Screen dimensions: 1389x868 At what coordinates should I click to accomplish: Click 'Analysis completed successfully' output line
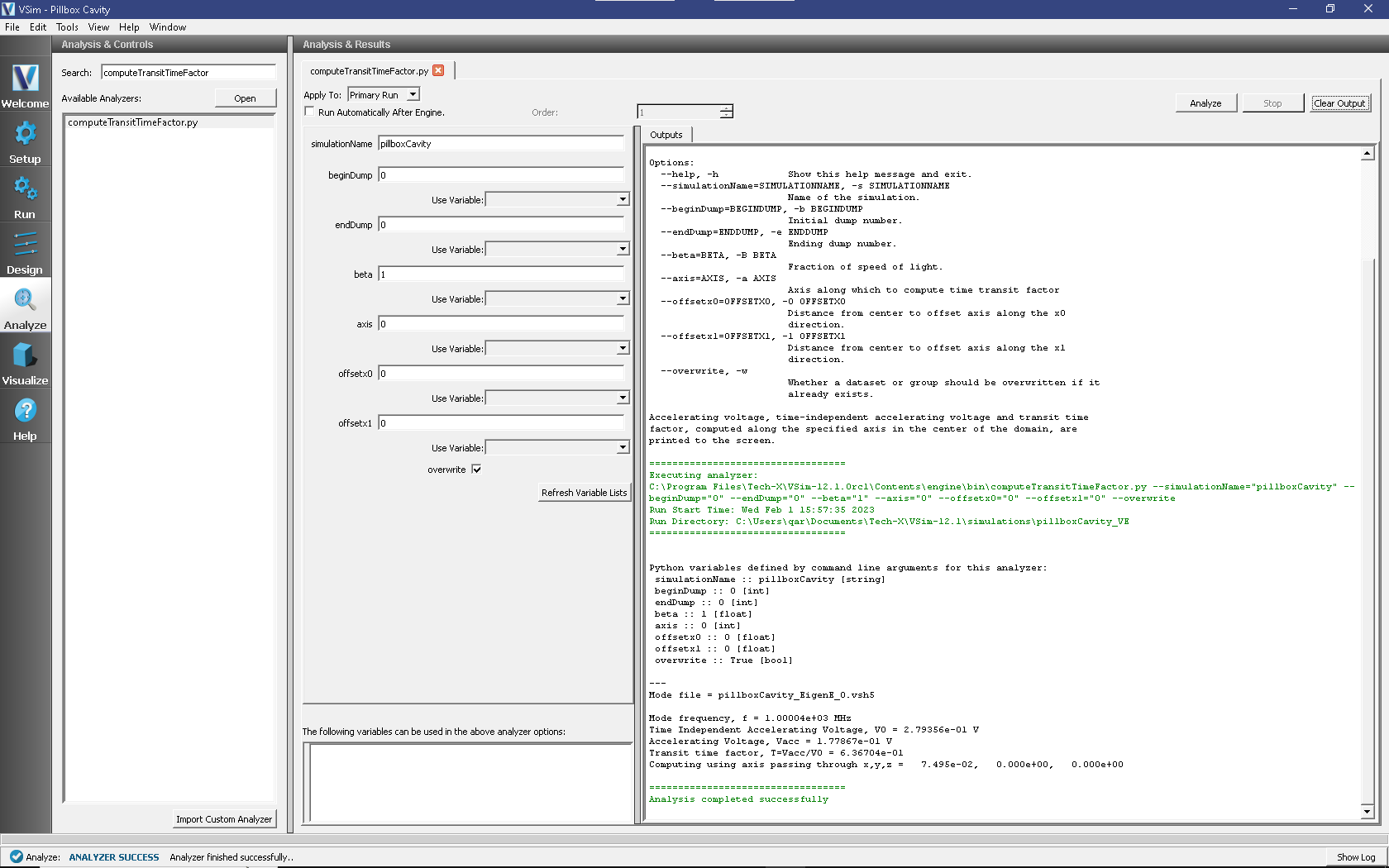[738, 799]
